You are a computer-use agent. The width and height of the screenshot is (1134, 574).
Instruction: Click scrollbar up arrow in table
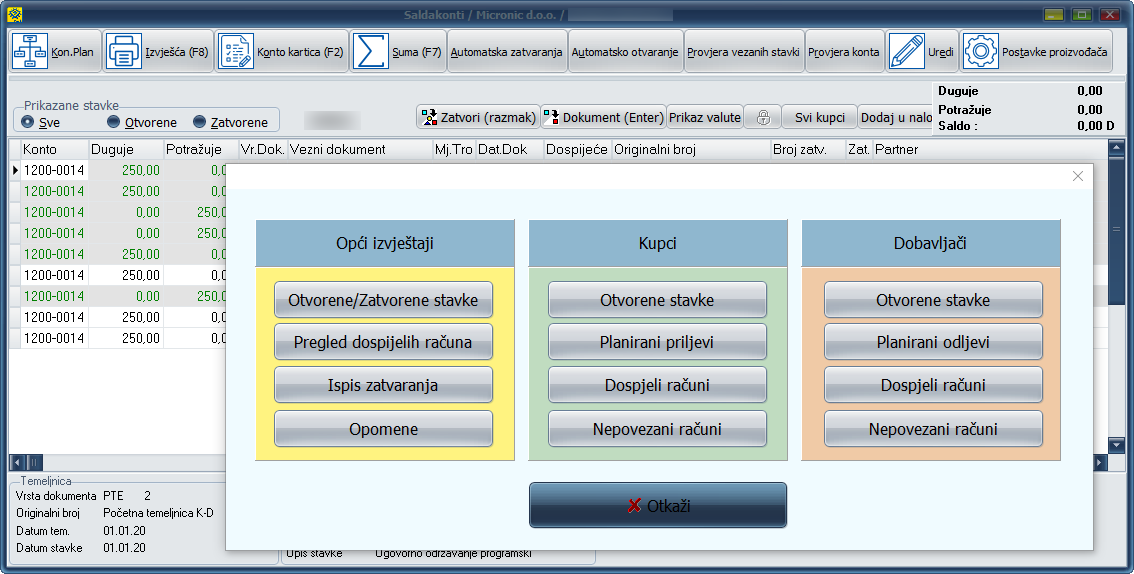pos(1117,149)
